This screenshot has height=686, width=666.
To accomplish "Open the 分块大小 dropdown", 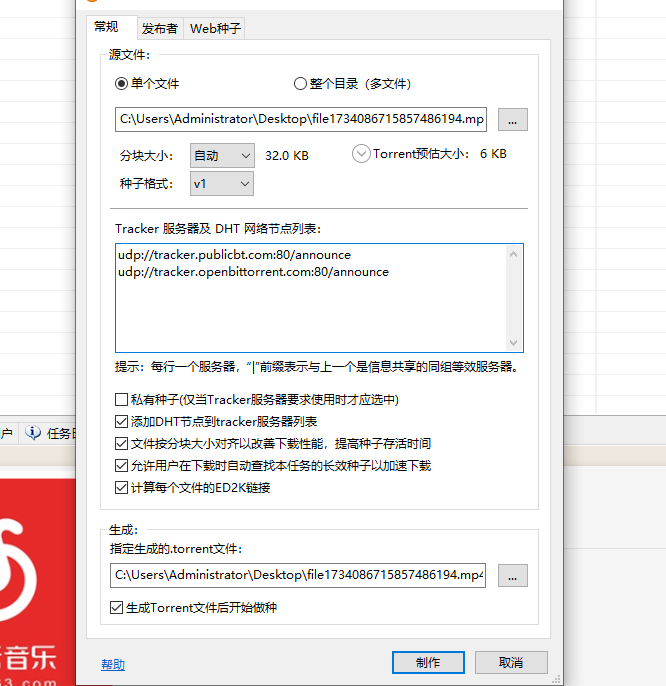I will (x=221, y=156).
